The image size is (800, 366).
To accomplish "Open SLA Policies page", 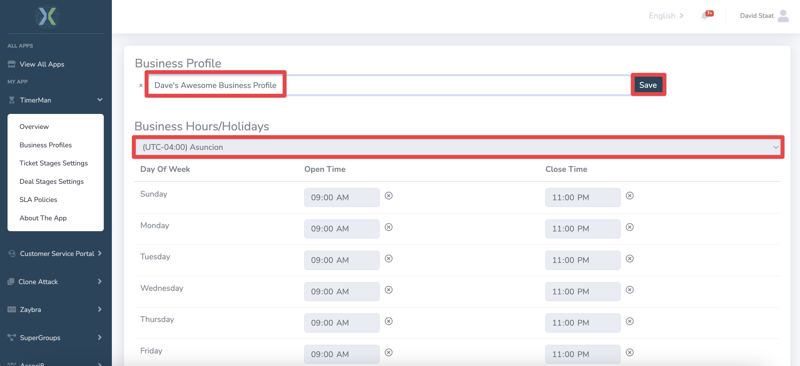I will (x=38, y=200).
